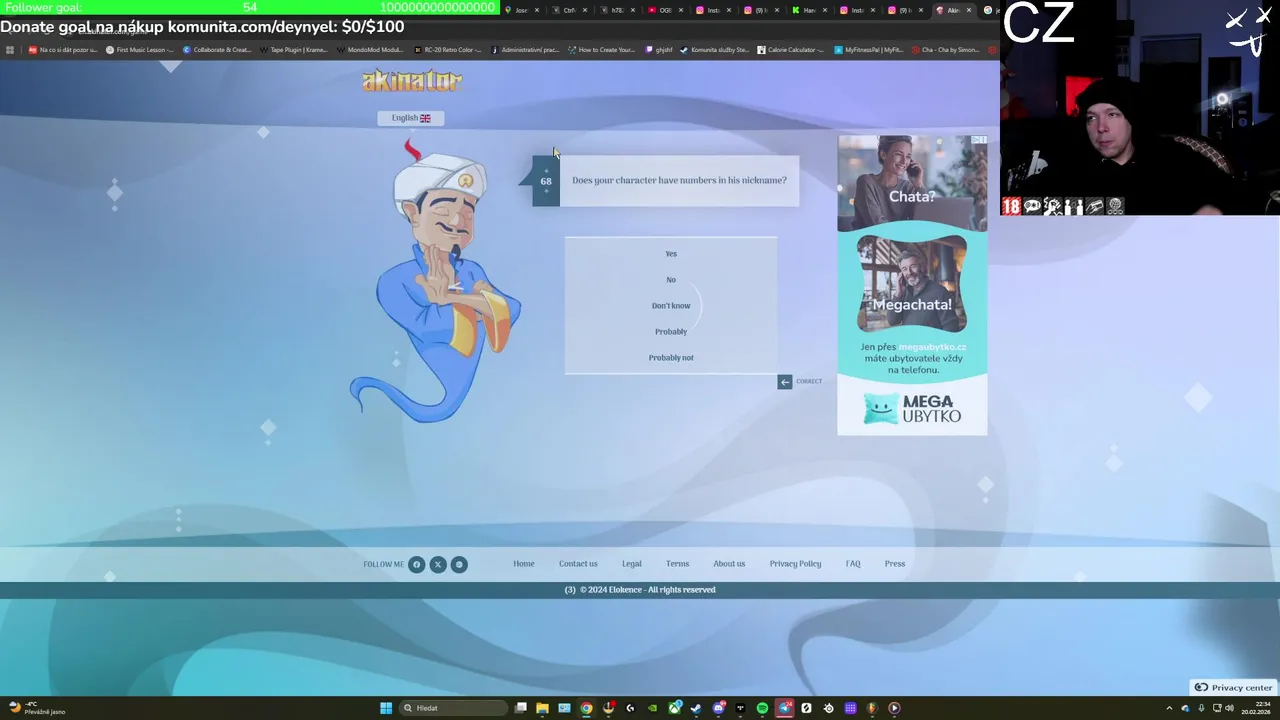1280x720 pixels.
Task: Answer No to the question
Action: (671, 280)
